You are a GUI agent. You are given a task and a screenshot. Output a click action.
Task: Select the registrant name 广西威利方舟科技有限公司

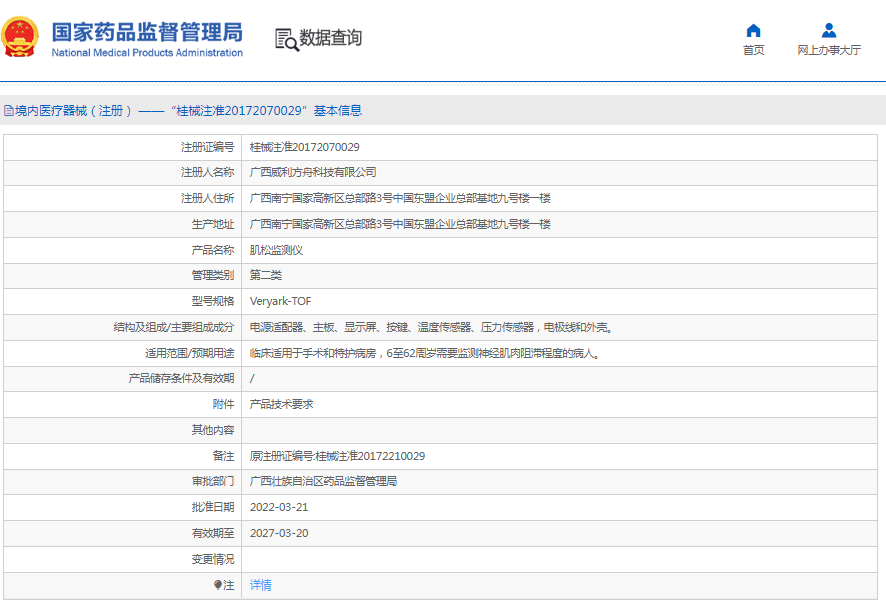313,173
